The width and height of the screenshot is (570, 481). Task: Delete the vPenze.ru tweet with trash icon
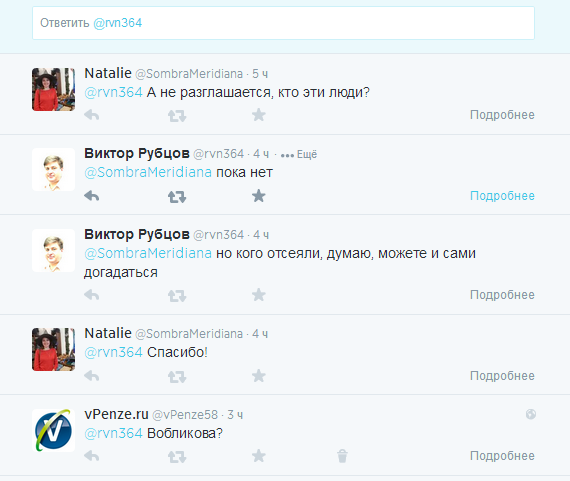pos(342,456)
